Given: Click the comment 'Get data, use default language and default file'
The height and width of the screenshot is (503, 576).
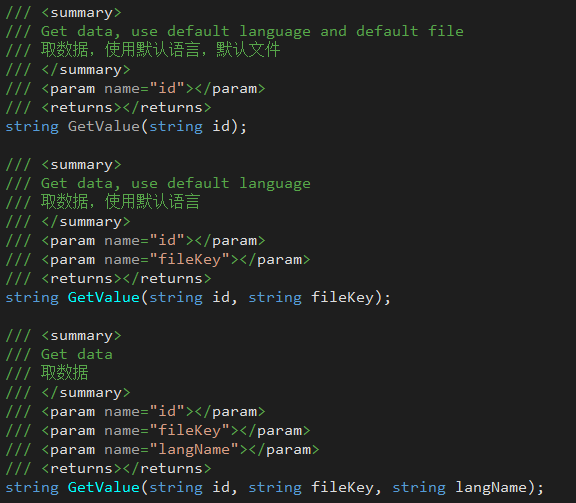Looking at the screenshot, I should click(x=252, y=32).
